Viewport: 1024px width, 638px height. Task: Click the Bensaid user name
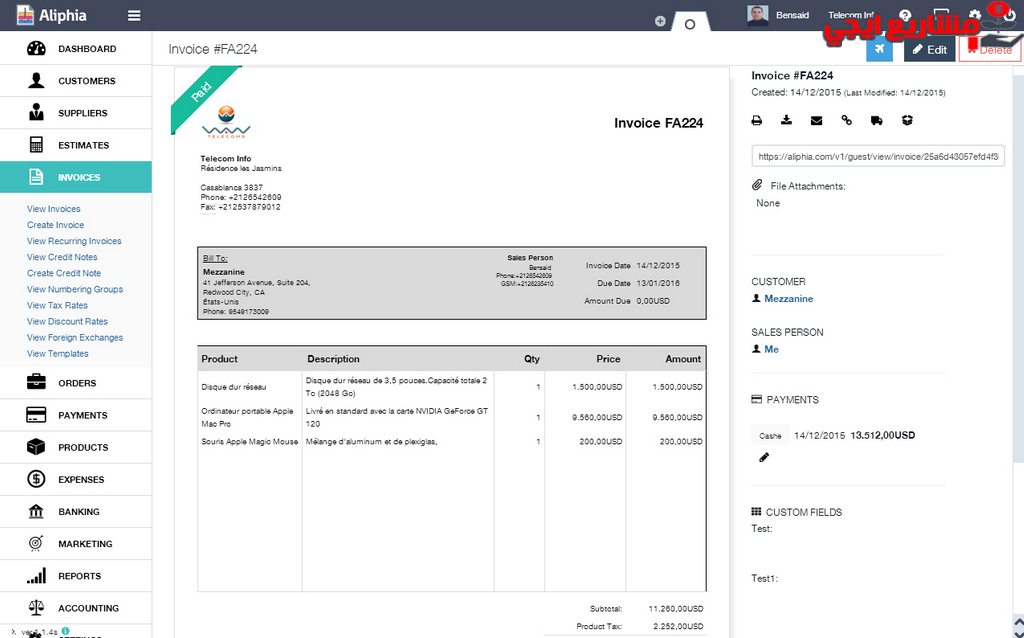(792, 15)
